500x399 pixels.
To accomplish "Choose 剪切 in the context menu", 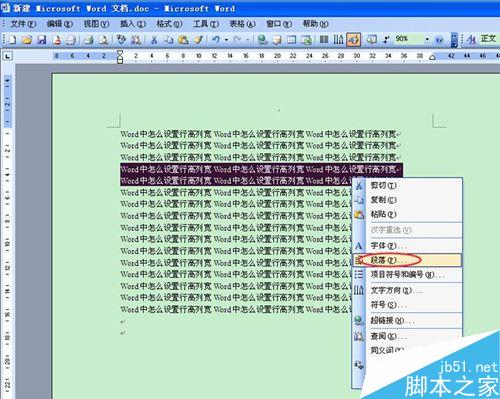I will [407, 185].
